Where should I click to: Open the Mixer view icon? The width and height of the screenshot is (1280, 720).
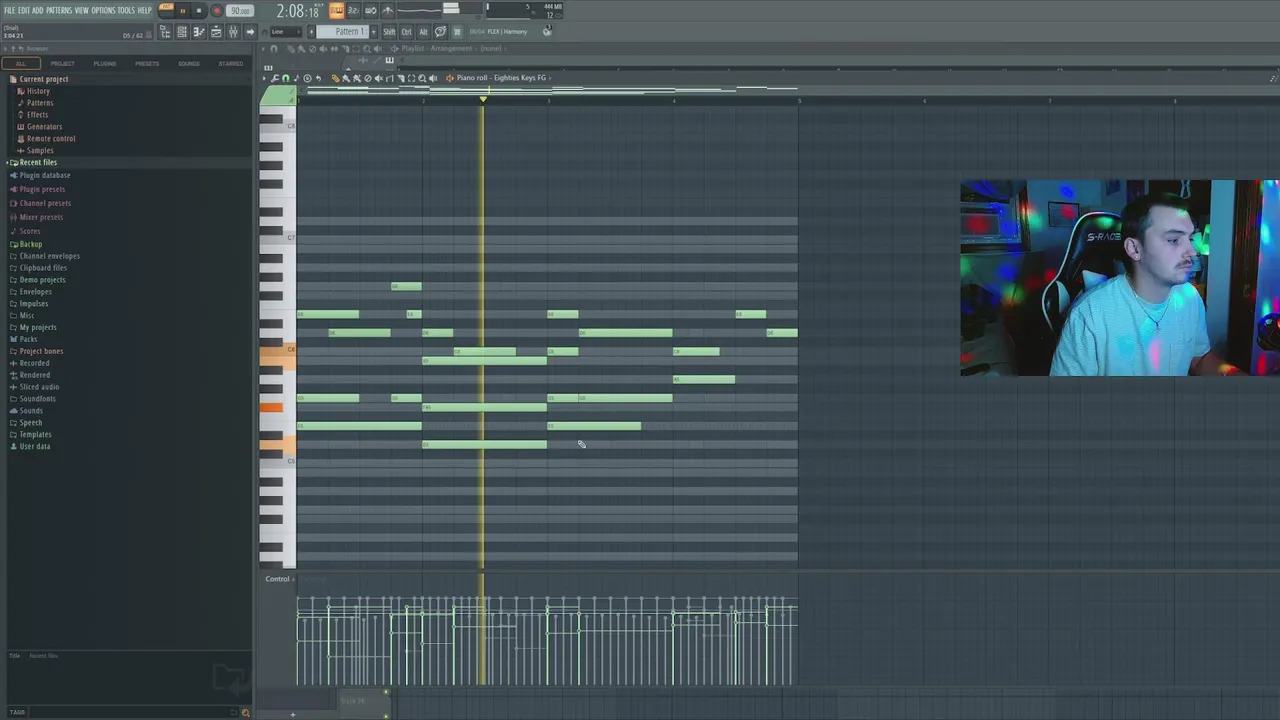click(232, 32)
